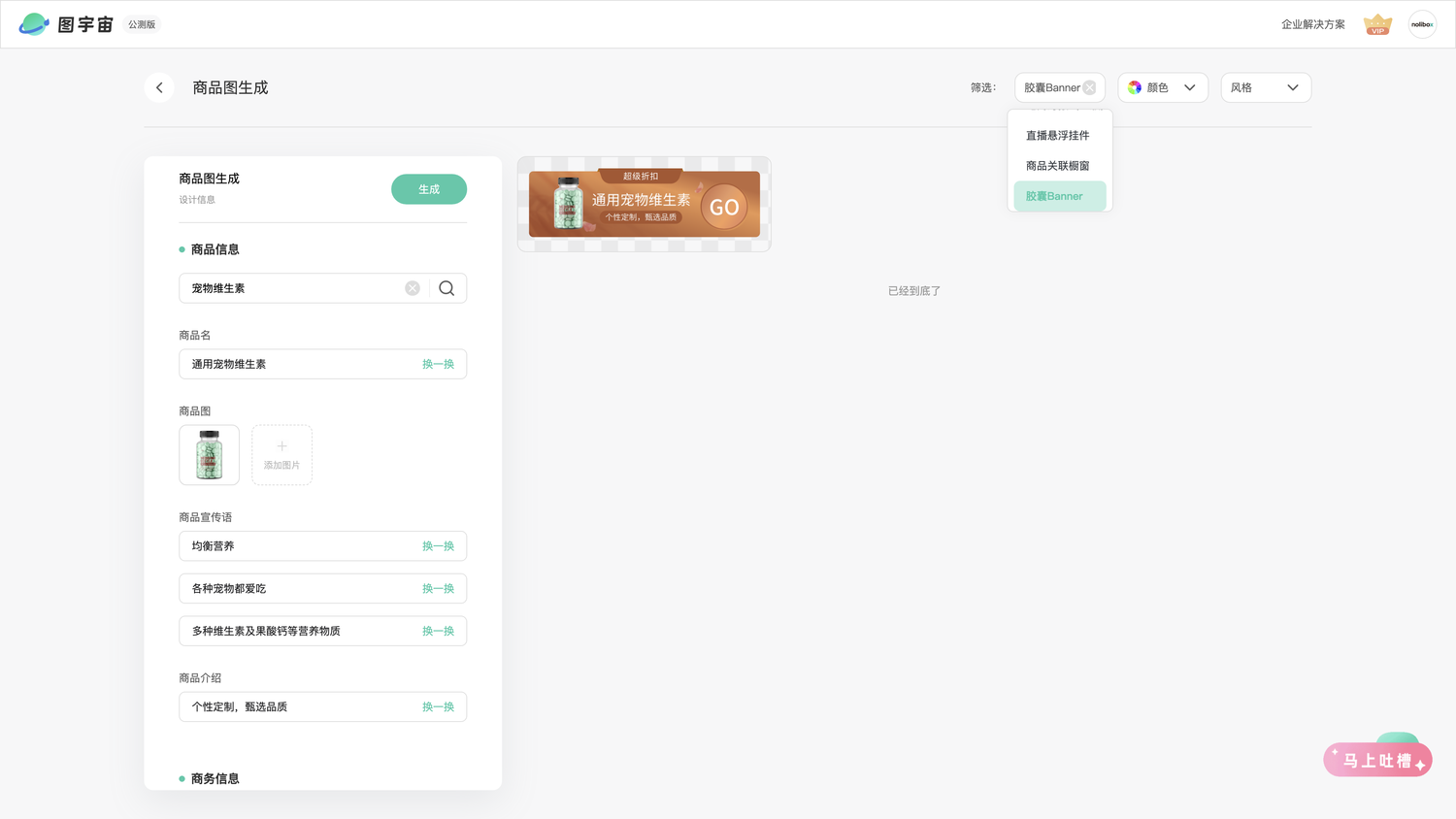Click the color wheel icon in 颜色 filter
Image resolution: width=1456 pixels, height=819 pixels.
click(x=1135, y=87)
